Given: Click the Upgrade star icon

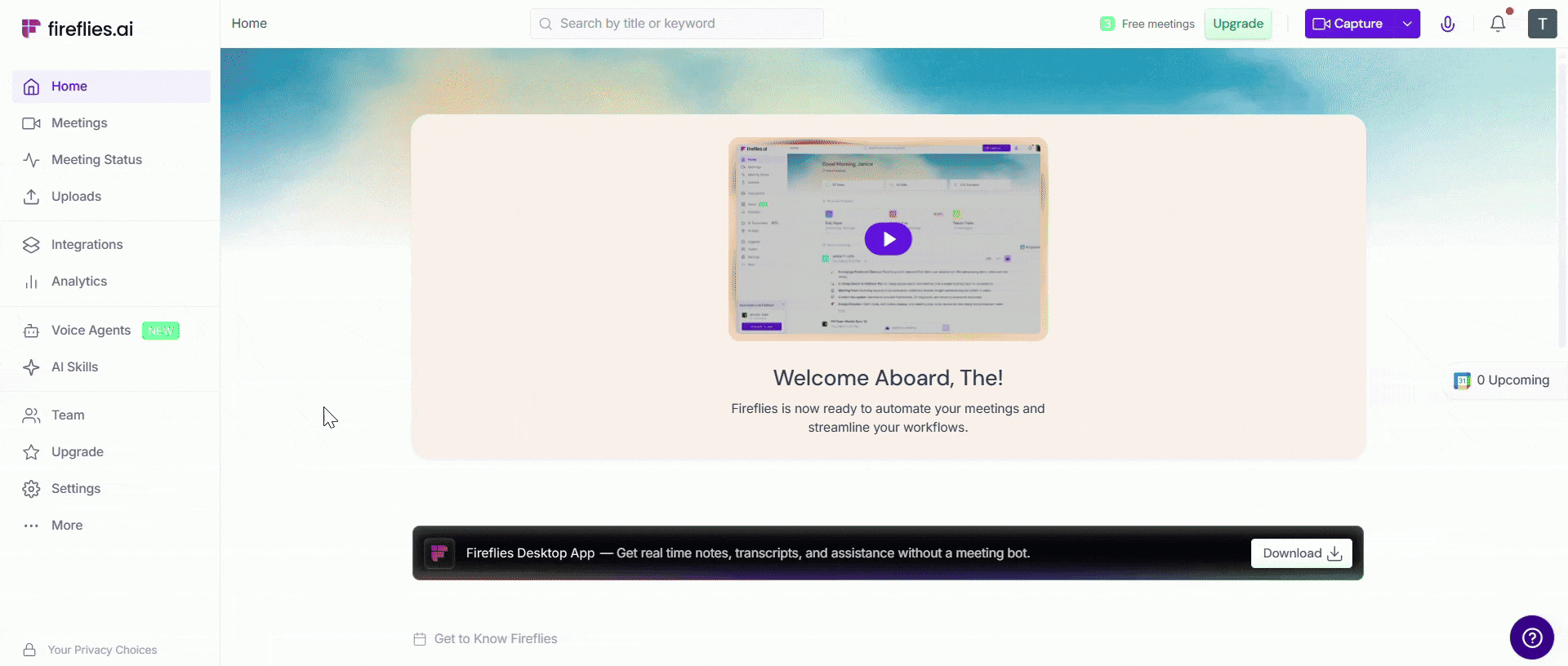Looking at the screenshot, I should tap(31, 452).
